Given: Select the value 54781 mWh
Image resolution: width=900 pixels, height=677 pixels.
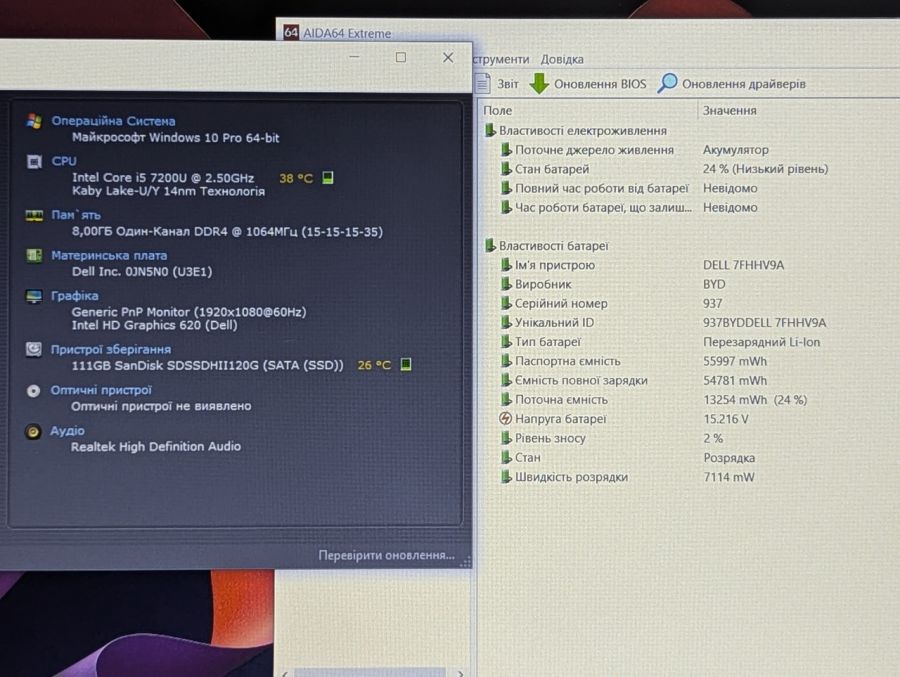Looking at the screenshot, I should [x=735, y=380].
